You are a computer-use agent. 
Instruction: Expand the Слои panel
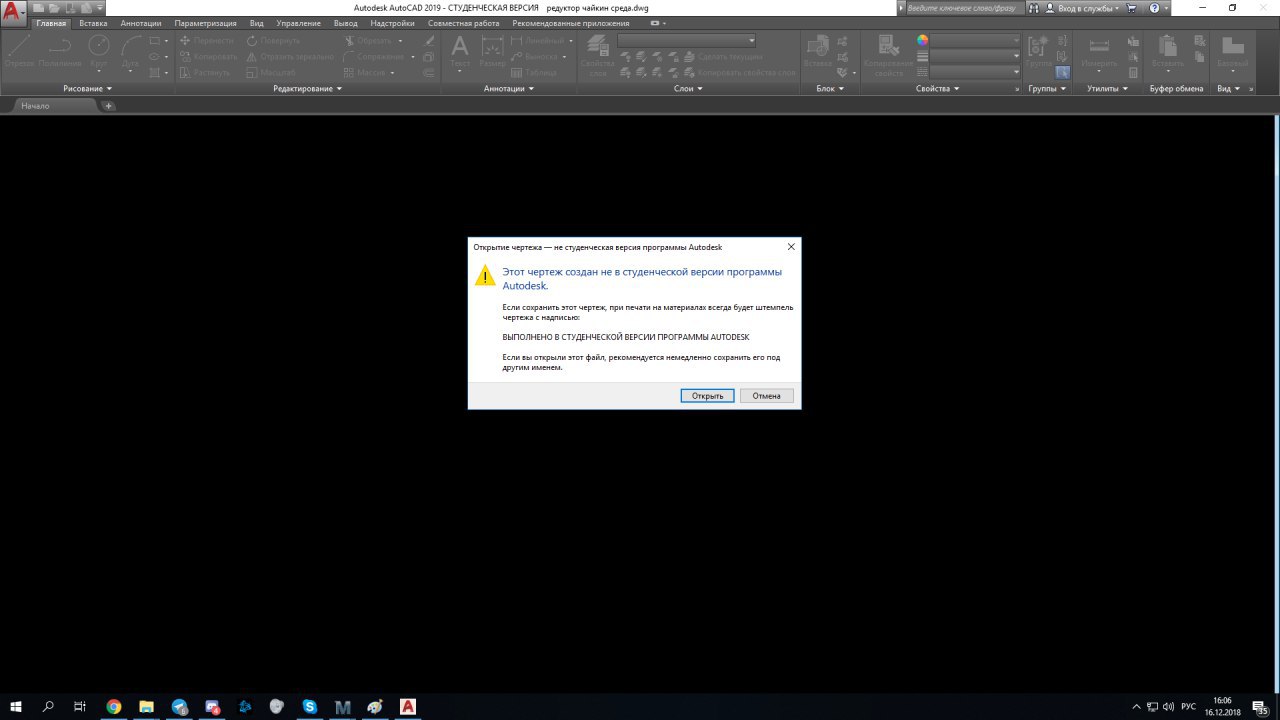(x=688, y=89)
